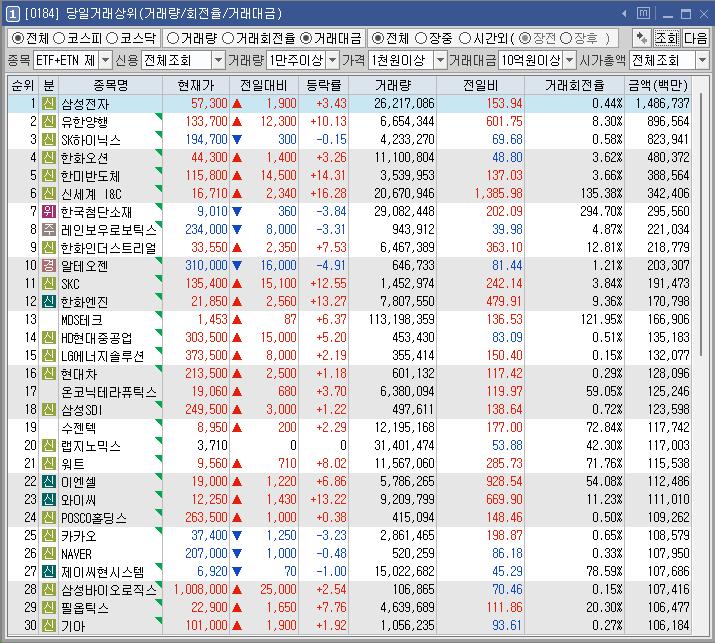This screenshot has width=715, height=643.
Task: Click the 신 badge icon for 카카오
Action: click(49, 535)
